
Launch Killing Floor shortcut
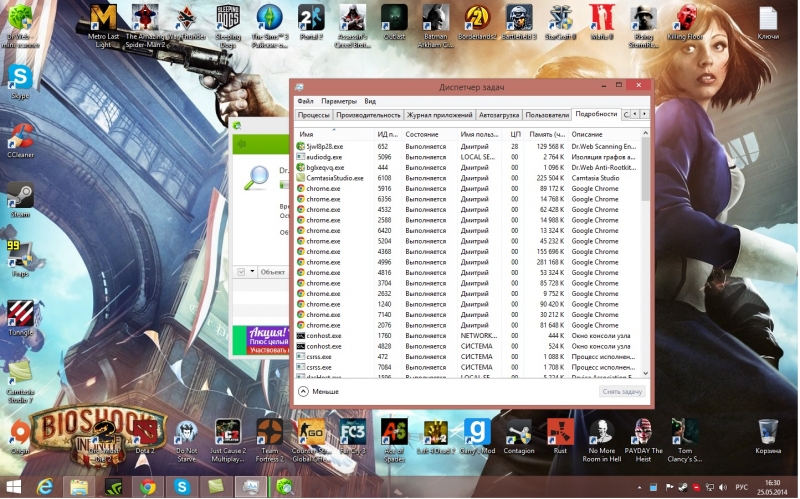685,23
